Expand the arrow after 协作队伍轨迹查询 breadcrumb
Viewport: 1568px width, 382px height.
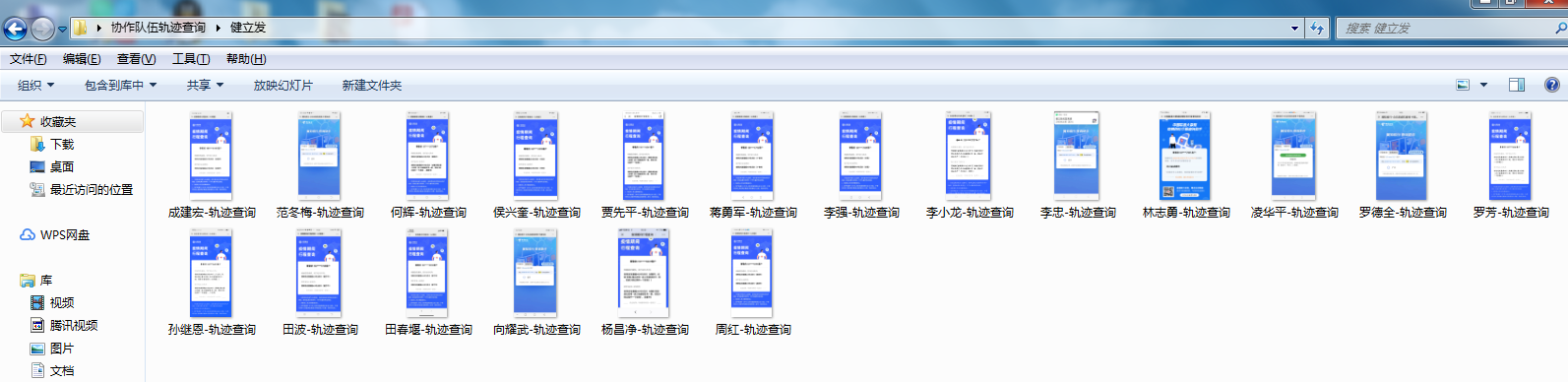click(218, 28)
